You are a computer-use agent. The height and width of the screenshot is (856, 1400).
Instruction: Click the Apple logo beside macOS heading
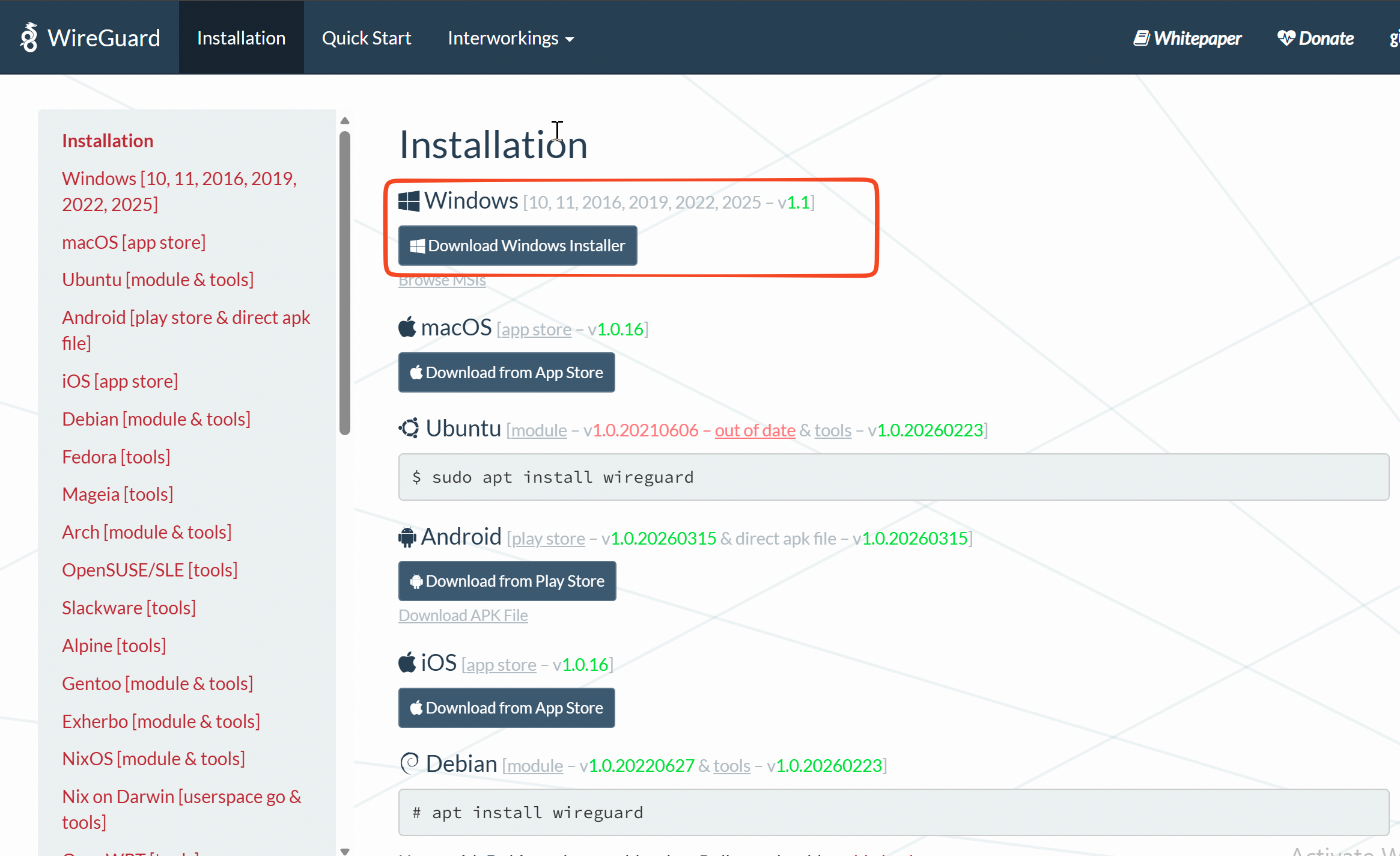click(x=407, y=327)
